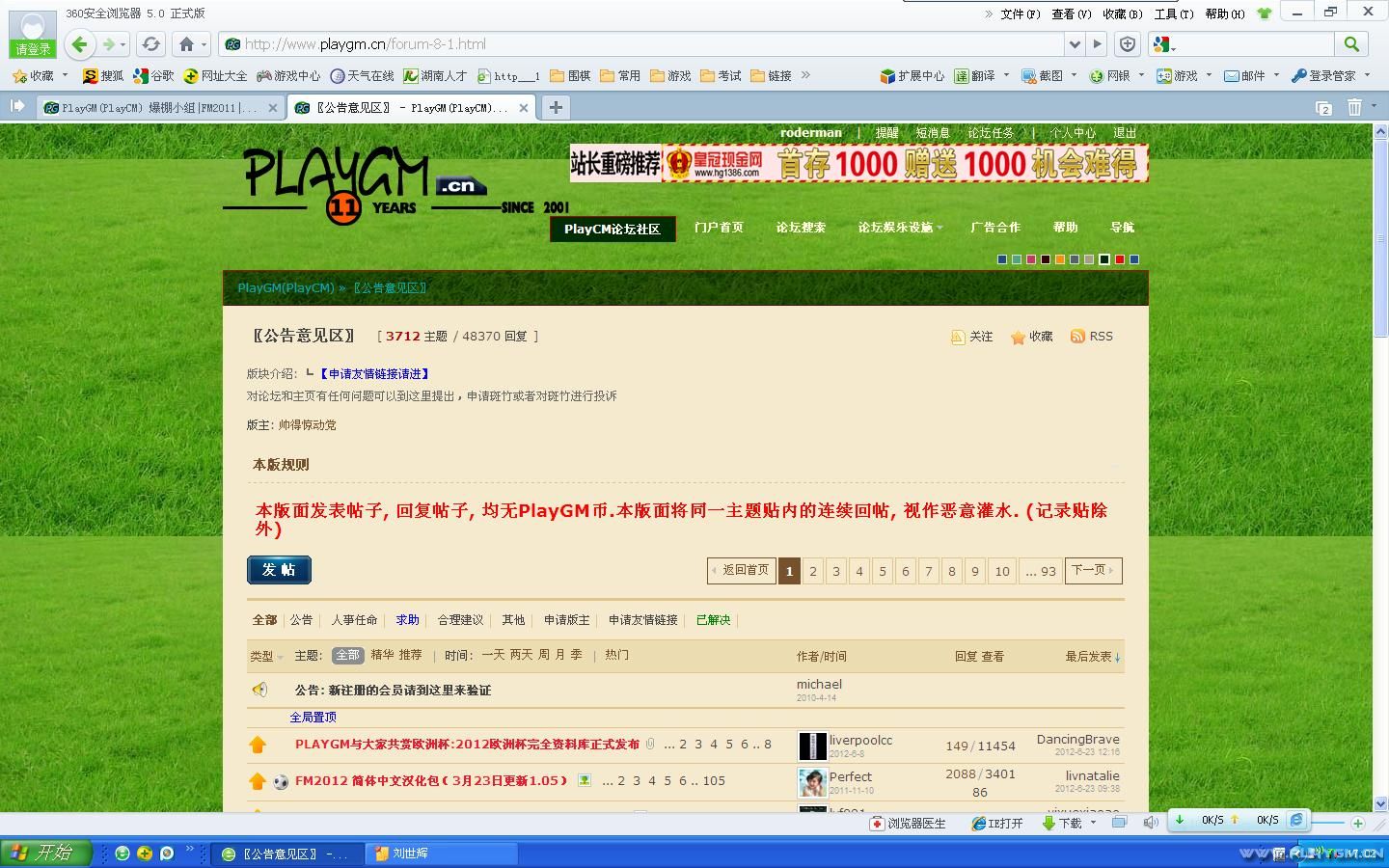
Task: Click the 发帖 new post button
Action: click(x=279, y=570)
